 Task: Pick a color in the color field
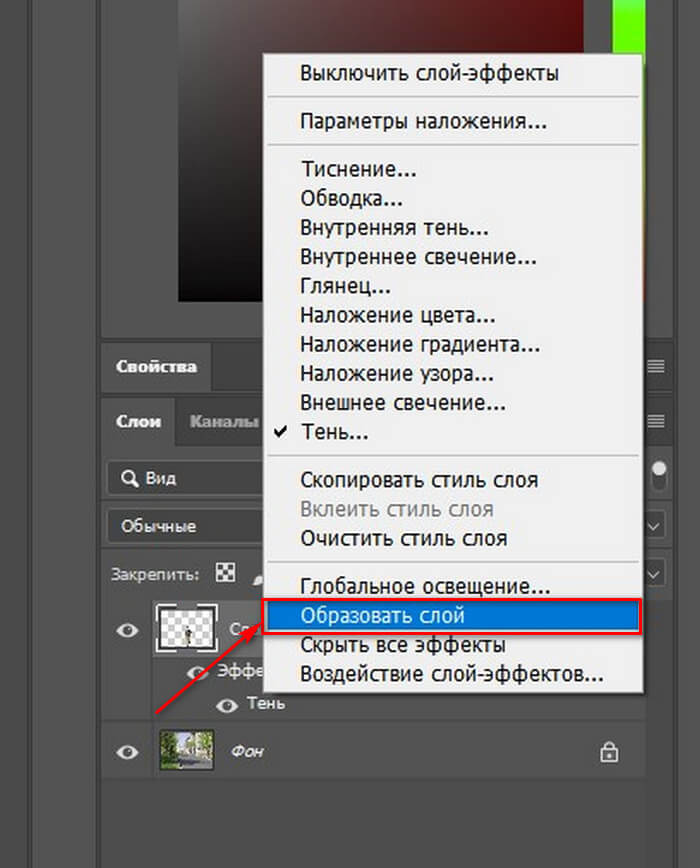pos(220,151)
